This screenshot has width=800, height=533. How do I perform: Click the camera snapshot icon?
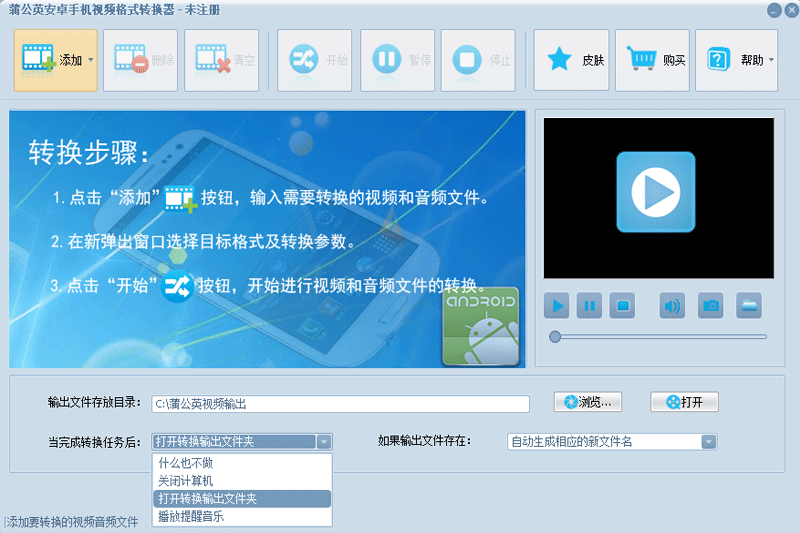point(711,306)
